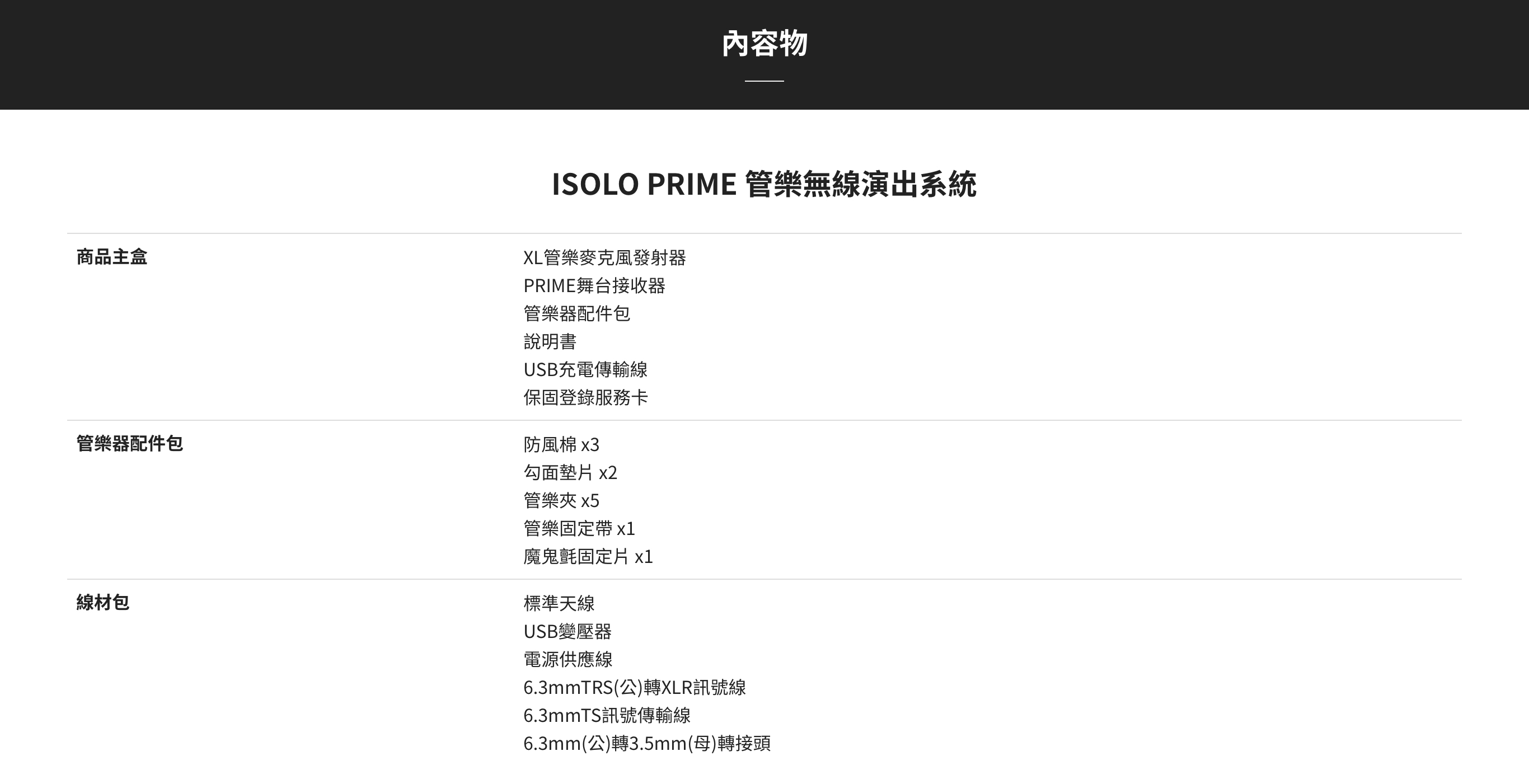Click the 標準天線 entry
The image size is (1529, 784).
point(559,603)
